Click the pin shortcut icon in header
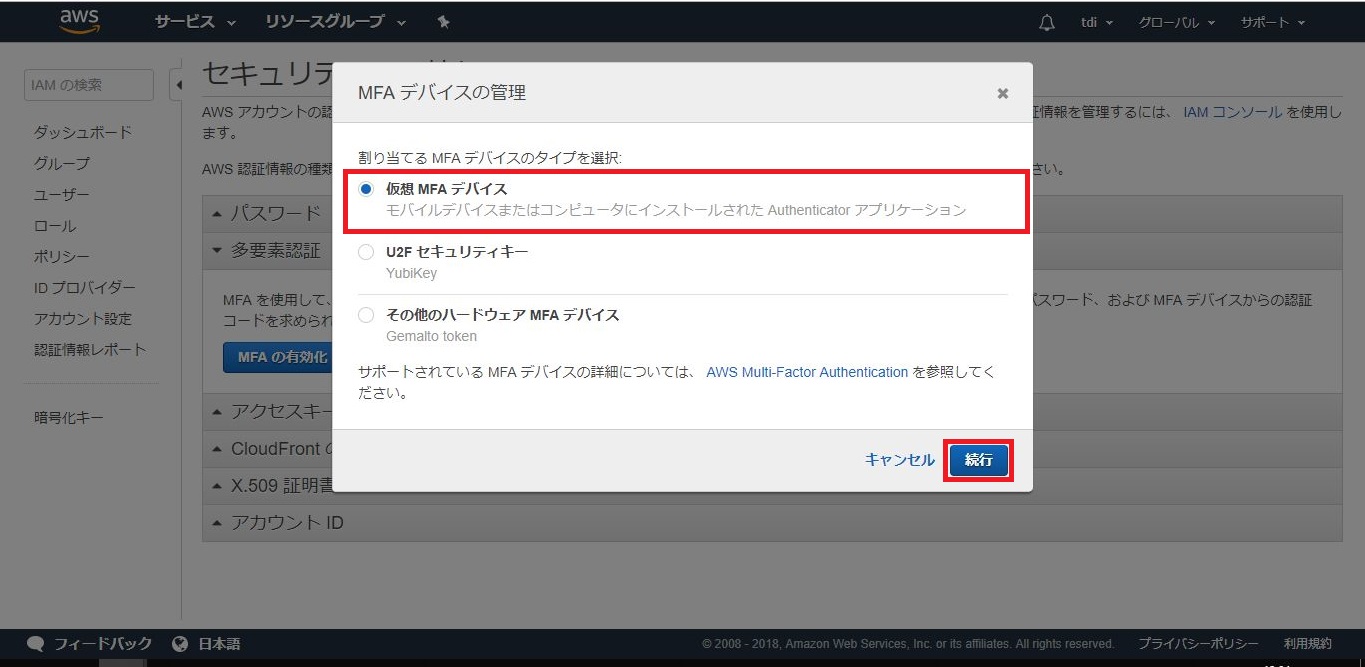The width and height of the screenshot is (1365, 667). (444, 22)
